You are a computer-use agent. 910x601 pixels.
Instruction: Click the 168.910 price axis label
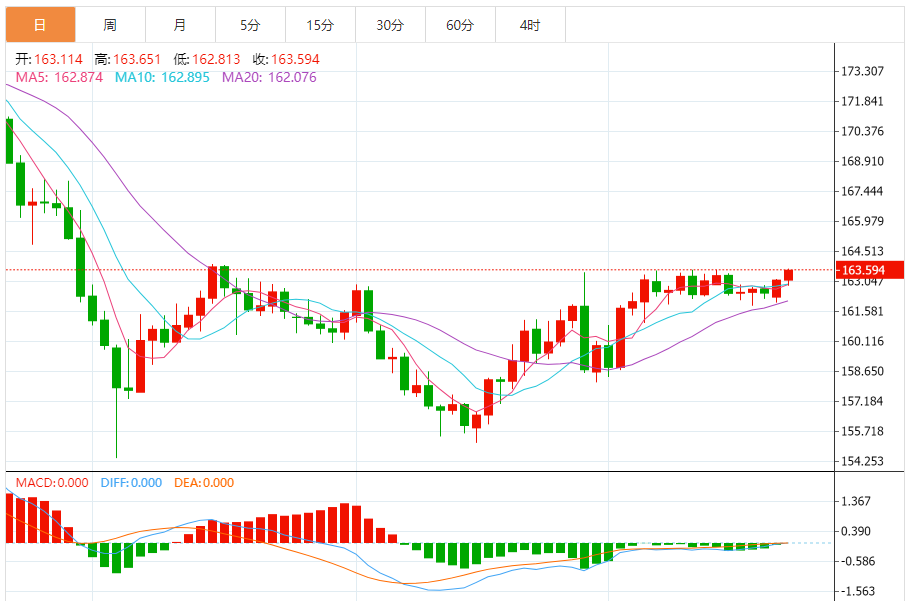point(862,161)
